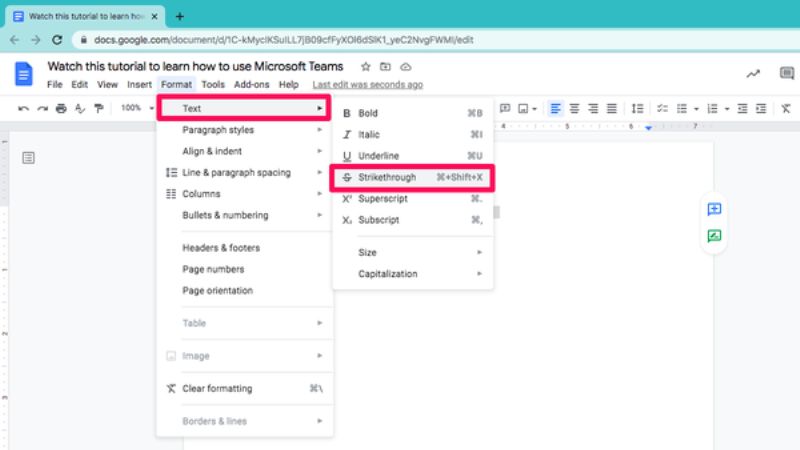Justify text alignment

click(611, 108)
